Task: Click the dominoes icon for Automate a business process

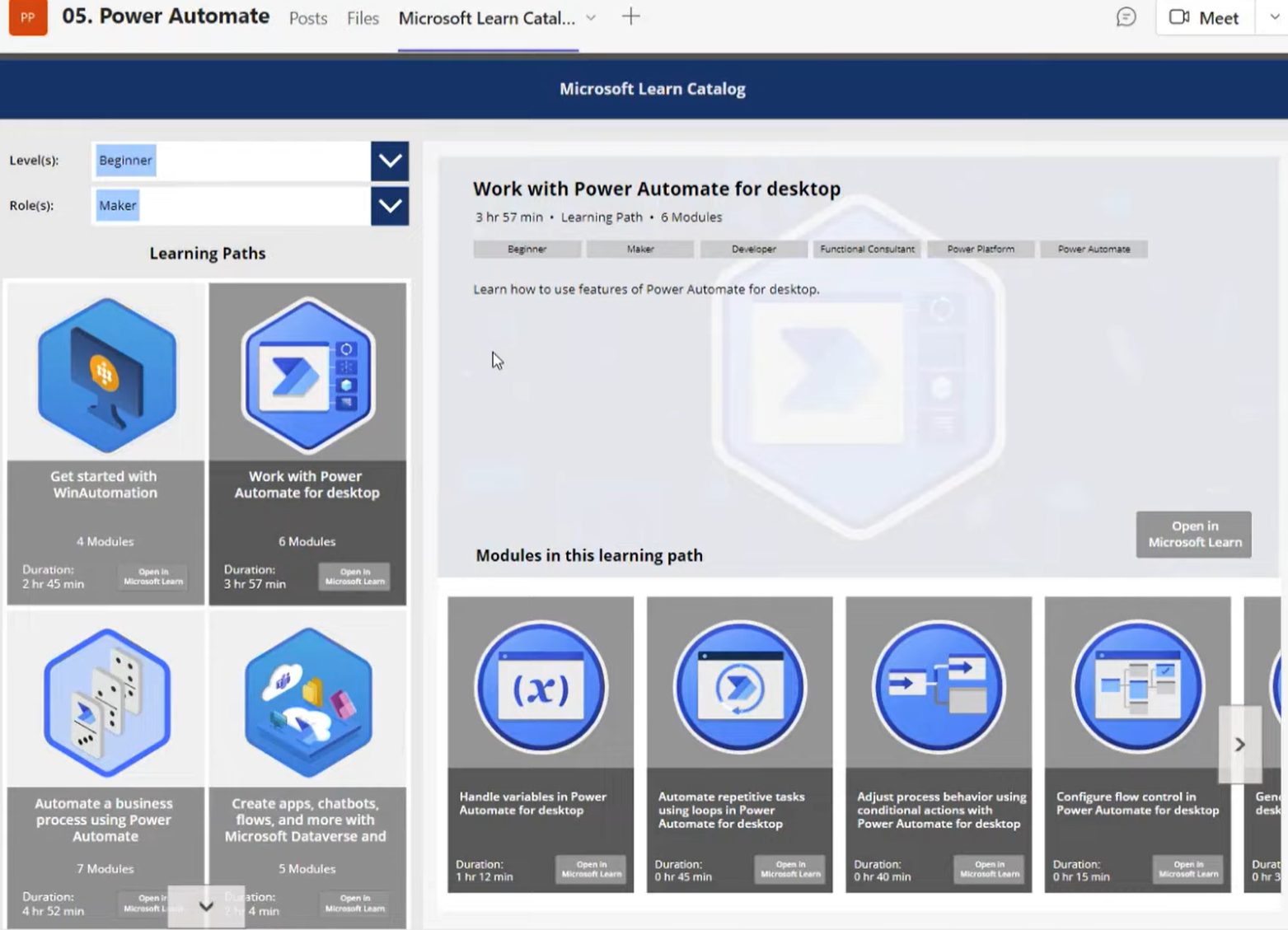Action: pos(104,700)
